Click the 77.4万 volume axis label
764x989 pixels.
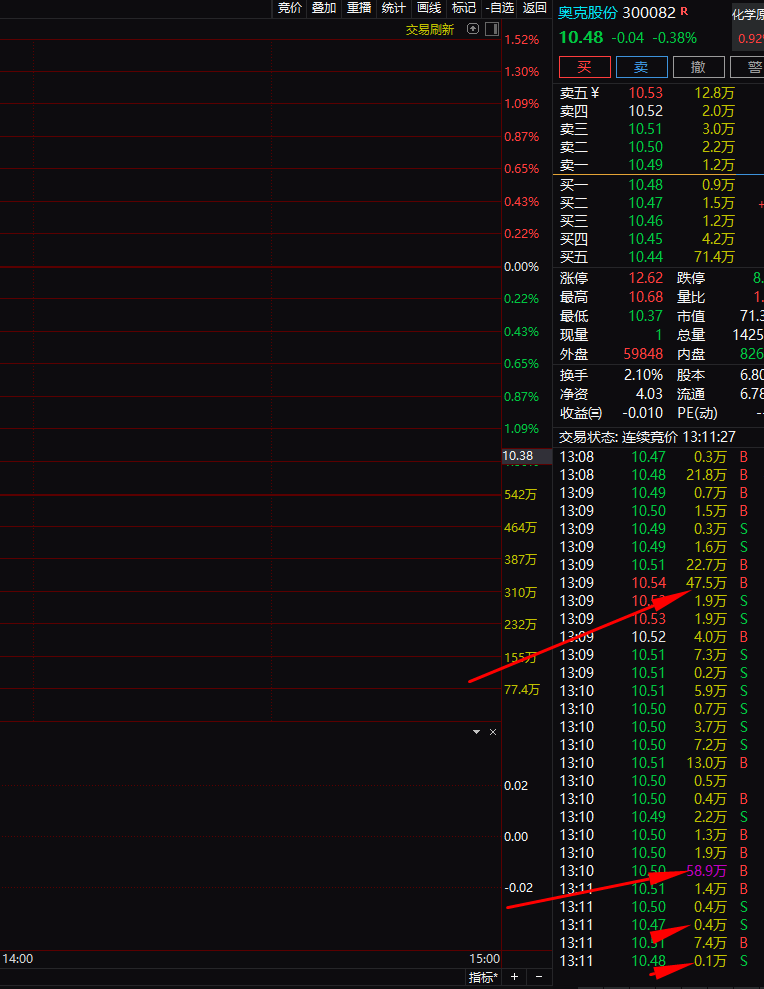(x=522, y=689)
